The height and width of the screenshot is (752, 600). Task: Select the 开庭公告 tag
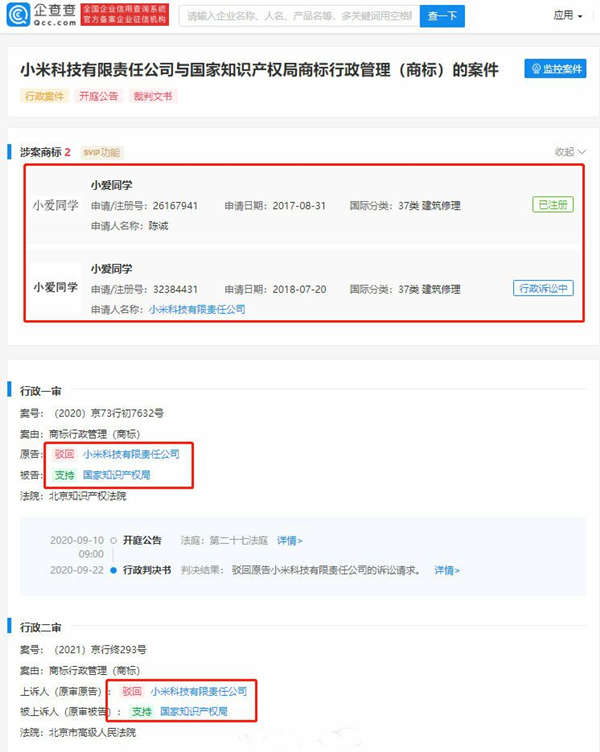tap(98, 96)
